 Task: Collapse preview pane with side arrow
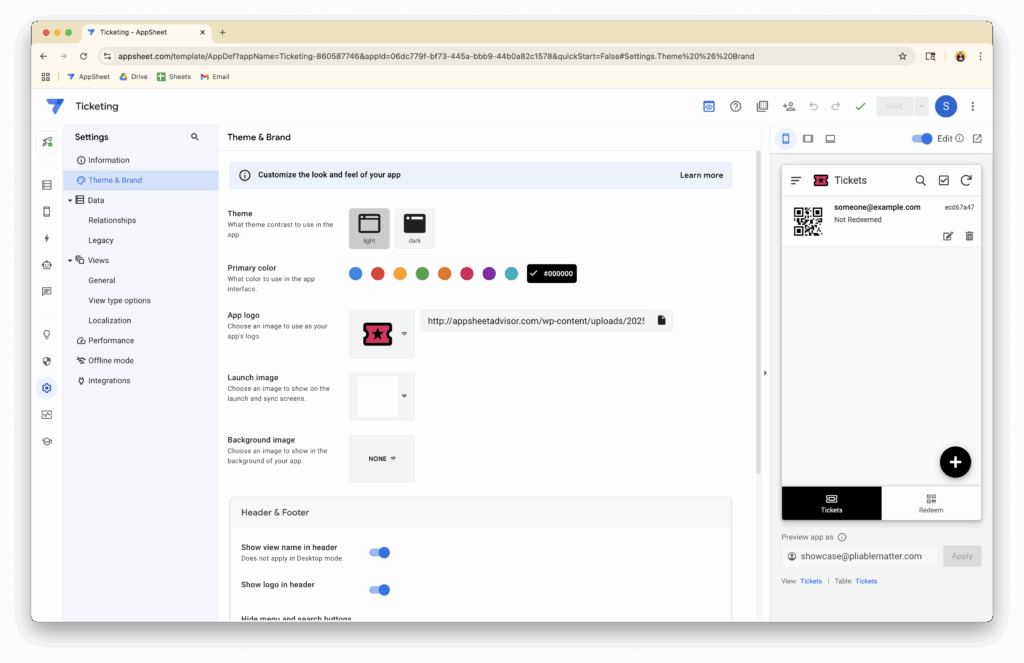pos(765,373)
